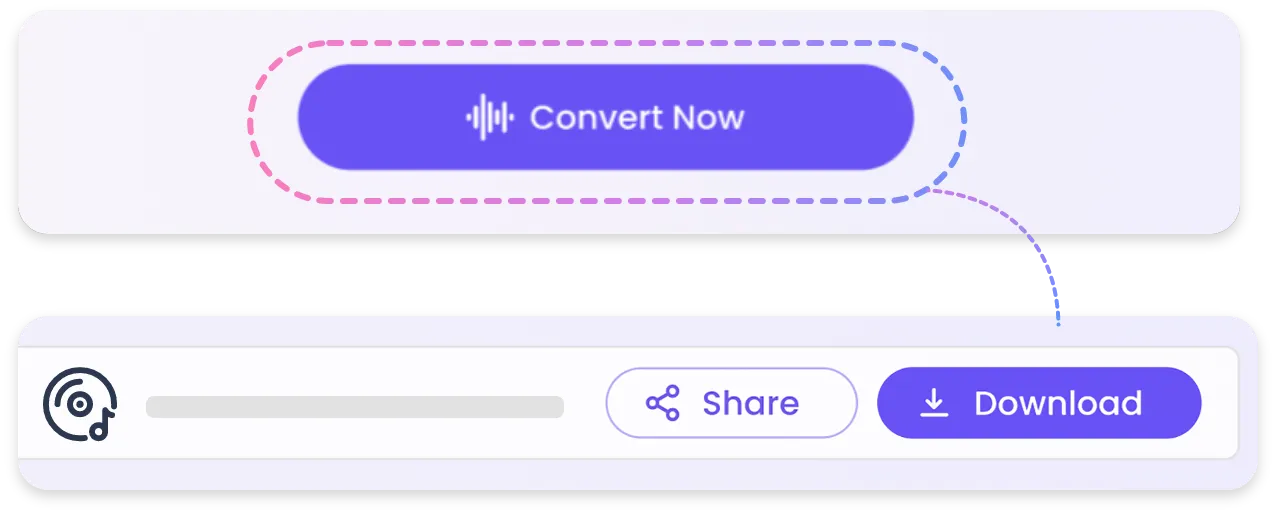Image resolution: width=1276 pixels, height=514 pixels.
Task: Click the Download button
Action: (1039, 403)
